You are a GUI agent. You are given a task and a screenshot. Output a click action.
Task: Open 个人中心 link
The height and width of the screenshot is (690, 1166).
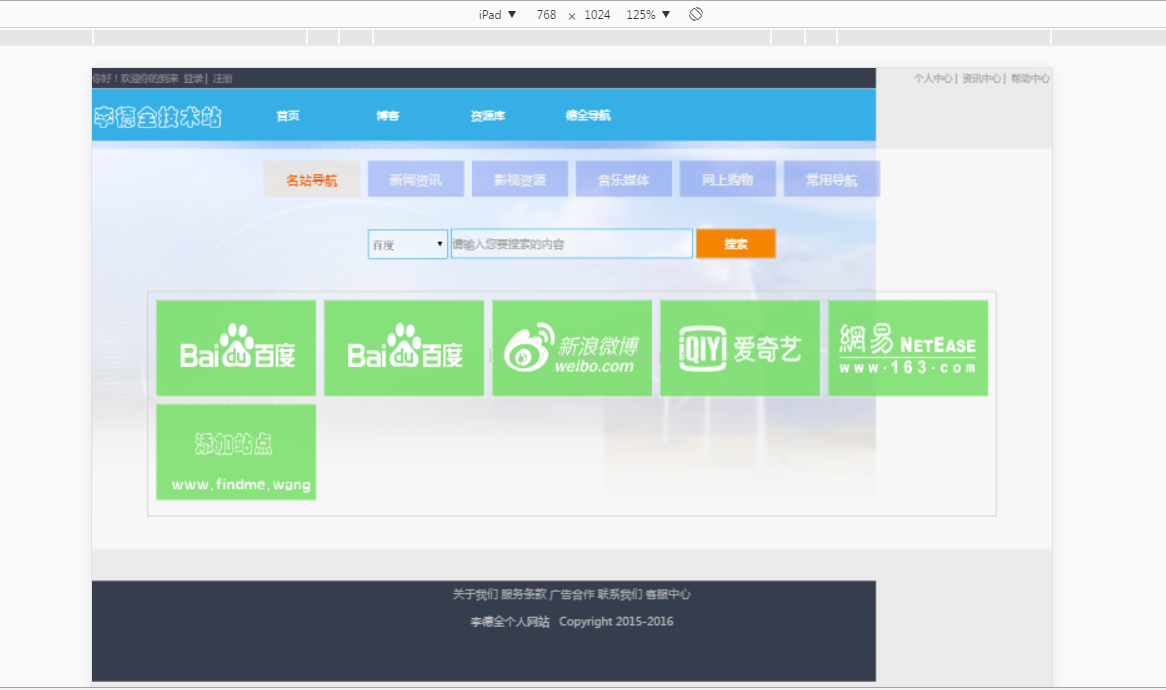pyautogui.click(x=933, y=78)
